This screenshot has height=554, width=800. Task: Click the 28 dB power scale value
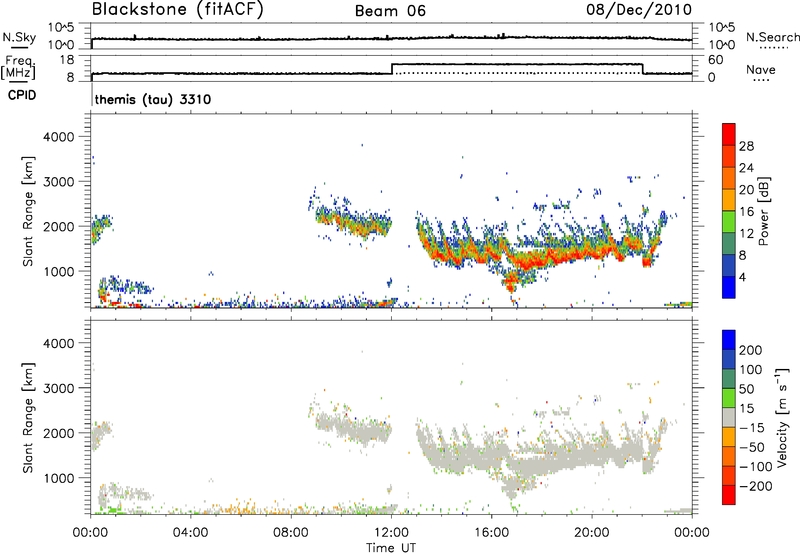[746, 146]
